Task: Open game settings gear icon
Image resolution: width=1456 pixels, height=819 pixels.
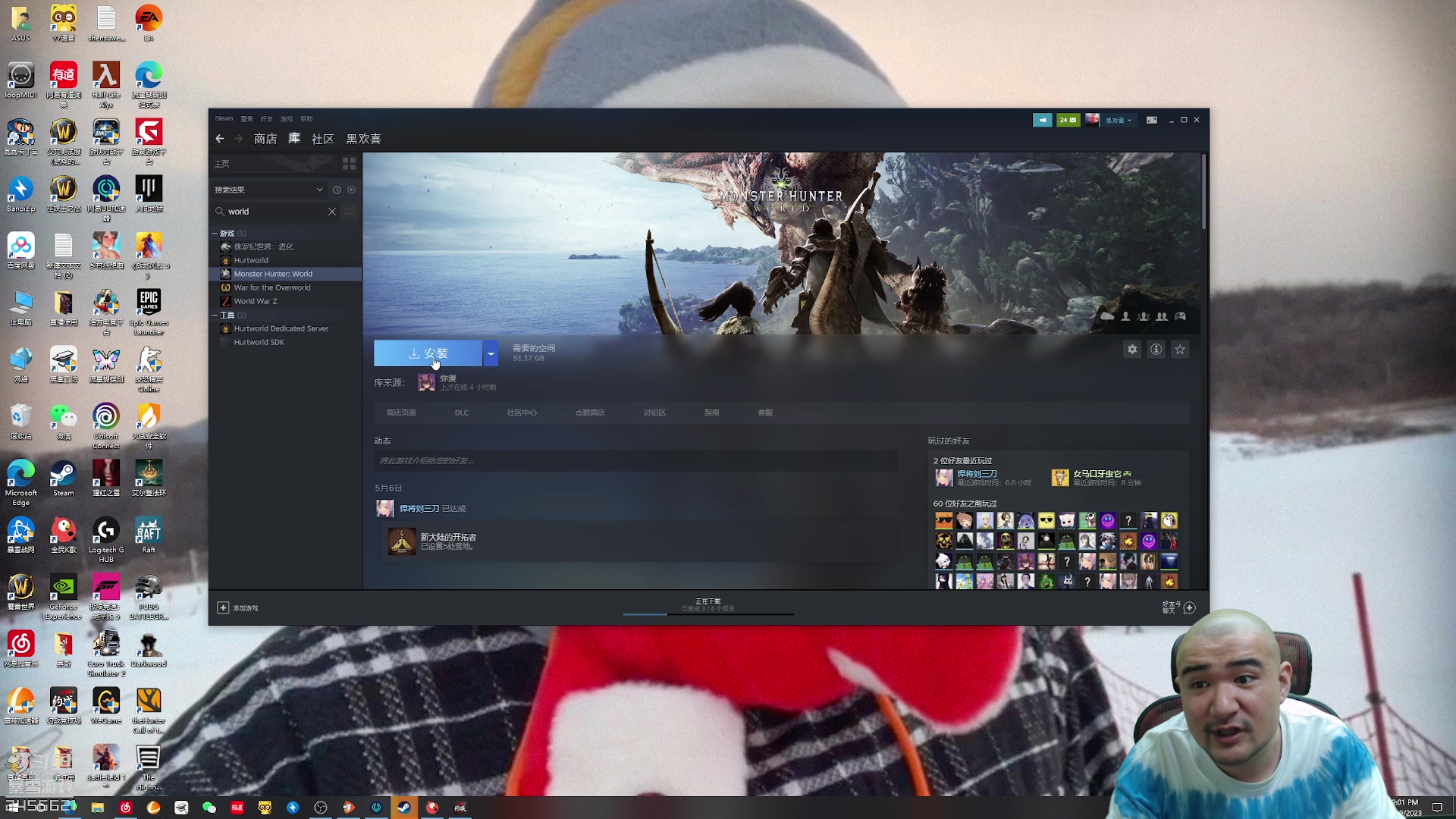Action: click(1132, 350)
